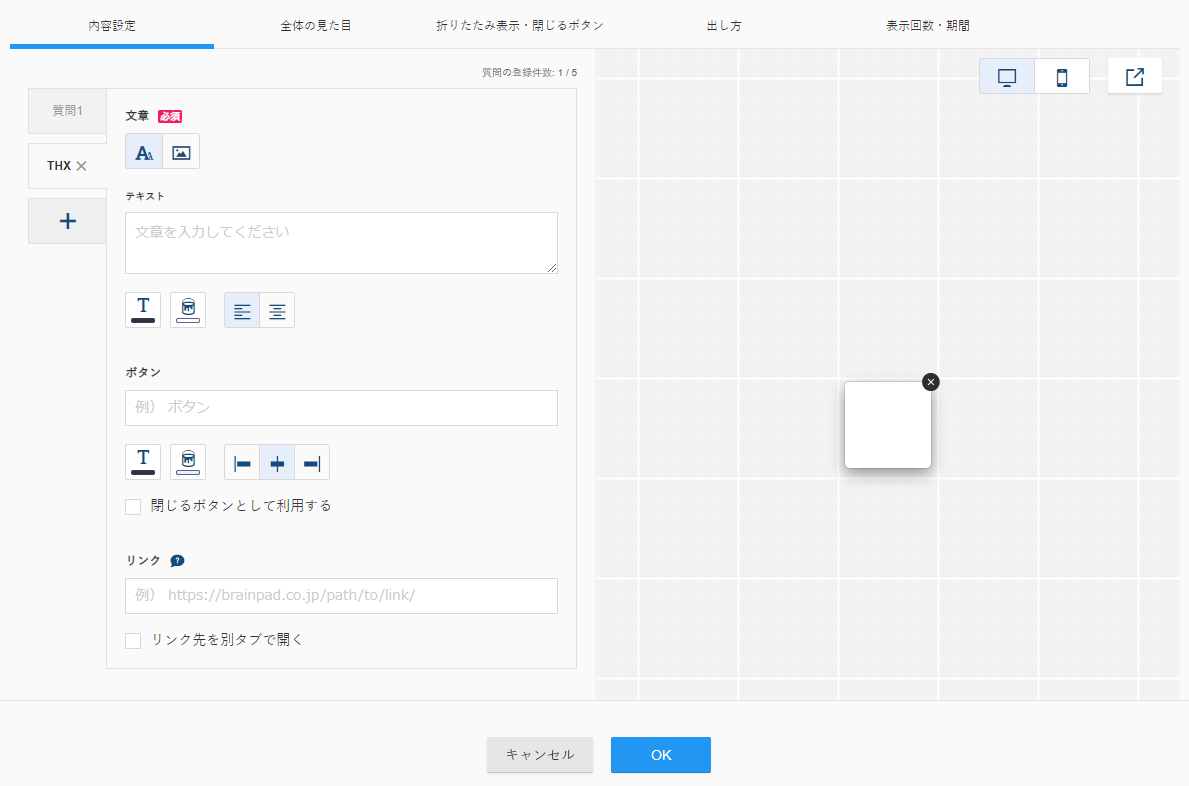Align button to the right

tap(312, 462)
